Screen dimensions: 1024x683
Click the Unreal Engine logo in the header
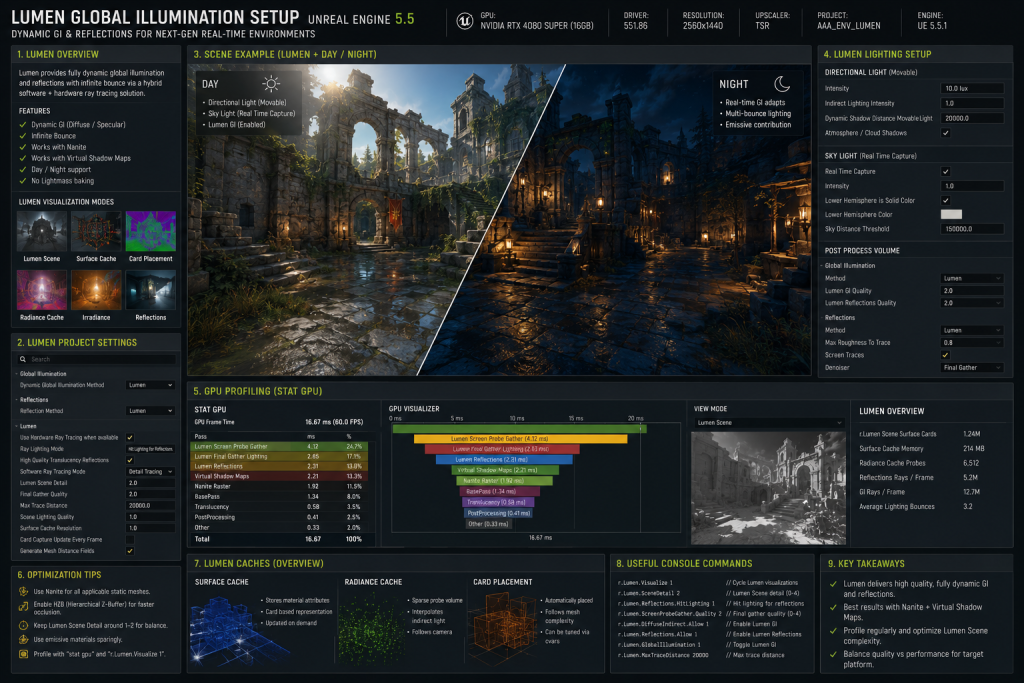click(464, 21)
